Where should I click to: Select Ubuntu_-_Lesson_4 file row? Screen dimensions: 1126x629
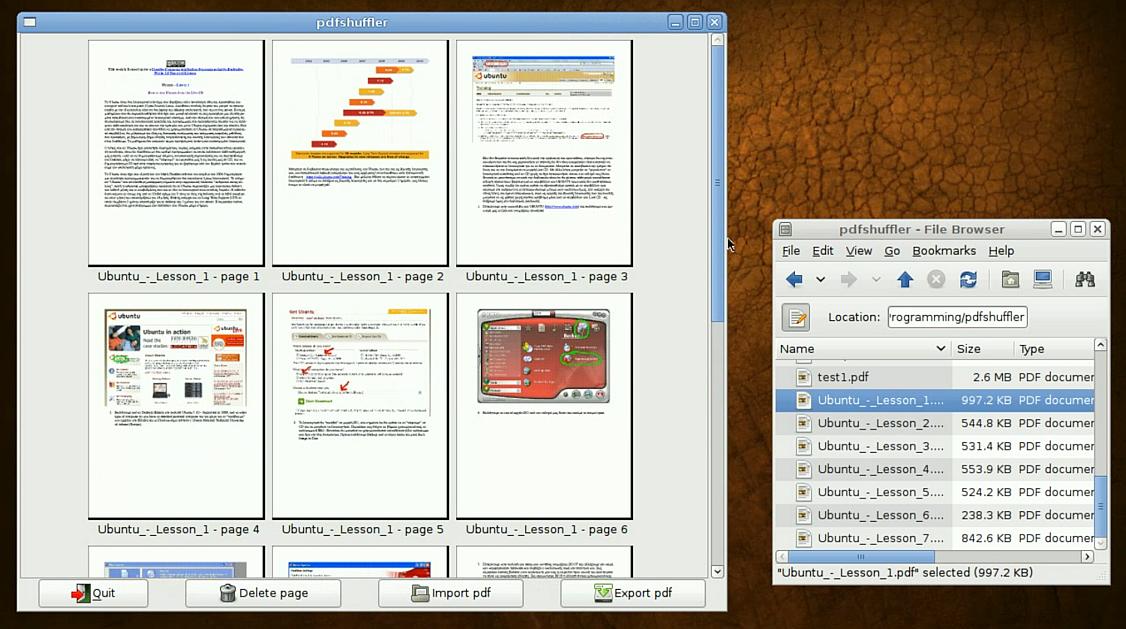935,469
